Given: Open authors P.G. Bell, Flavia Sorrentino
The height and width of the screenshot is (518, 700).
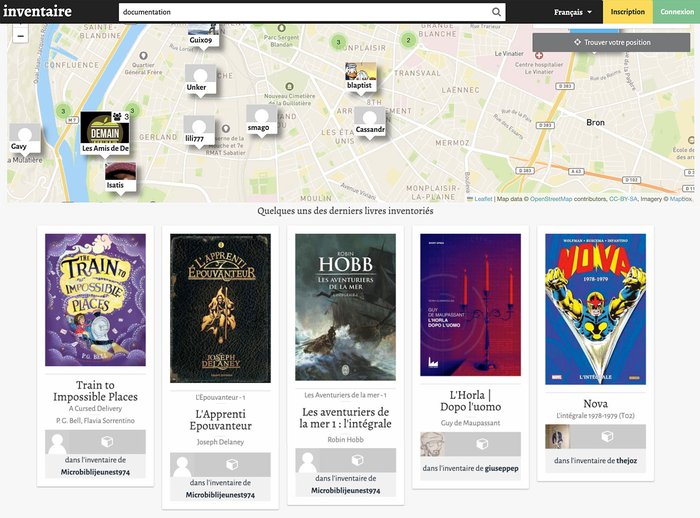Looking at the screenshot, I should [x=95, y=421].
